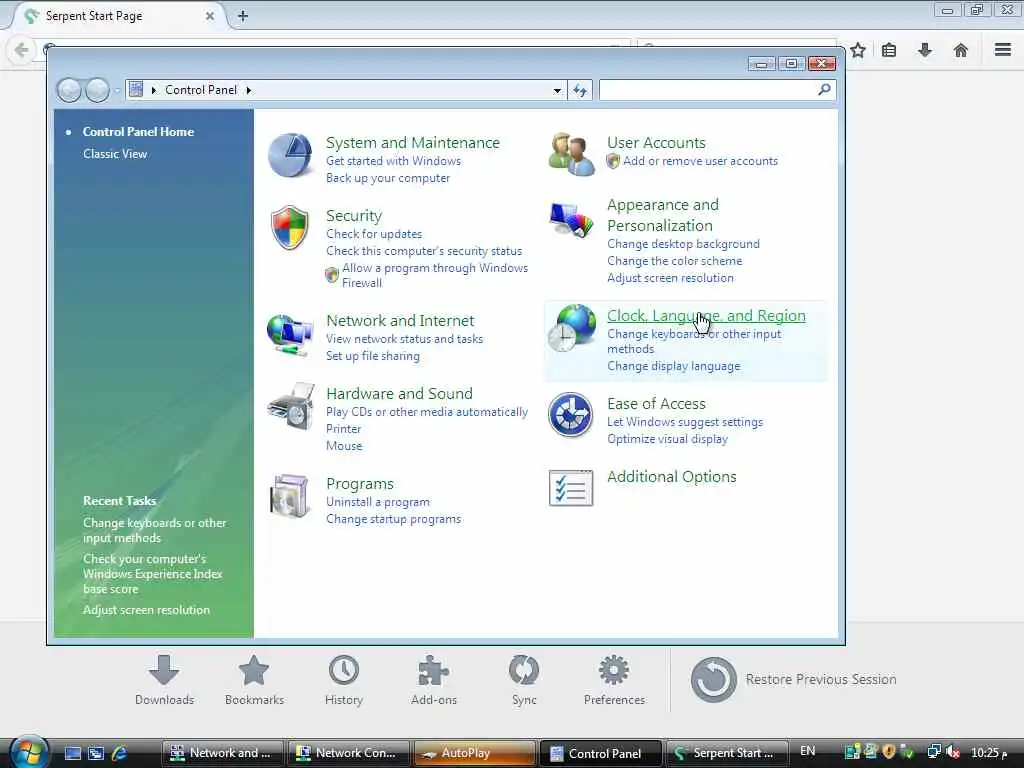Image resolution: width=1024 pixels, height=768 pixels.
Task: Open the Mouse link under Hardware
Action: (x=344, y=446)
